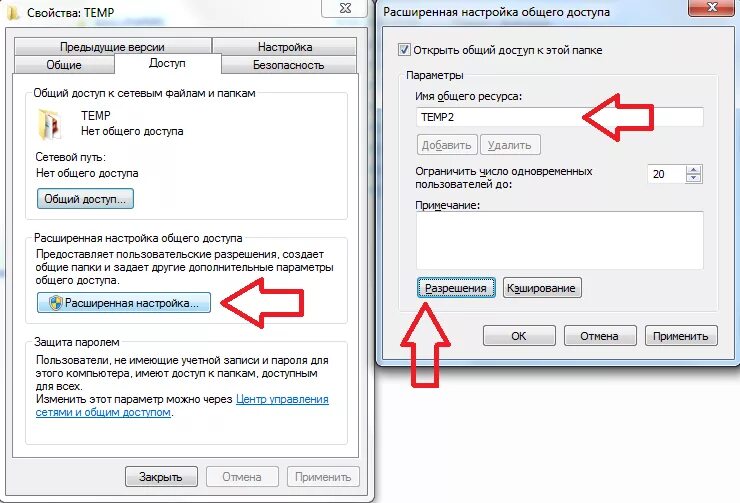The image size is (740, 503).
Task: Click Закрыть in properties window
Action: pyautogui.click(x=161, y=477)
